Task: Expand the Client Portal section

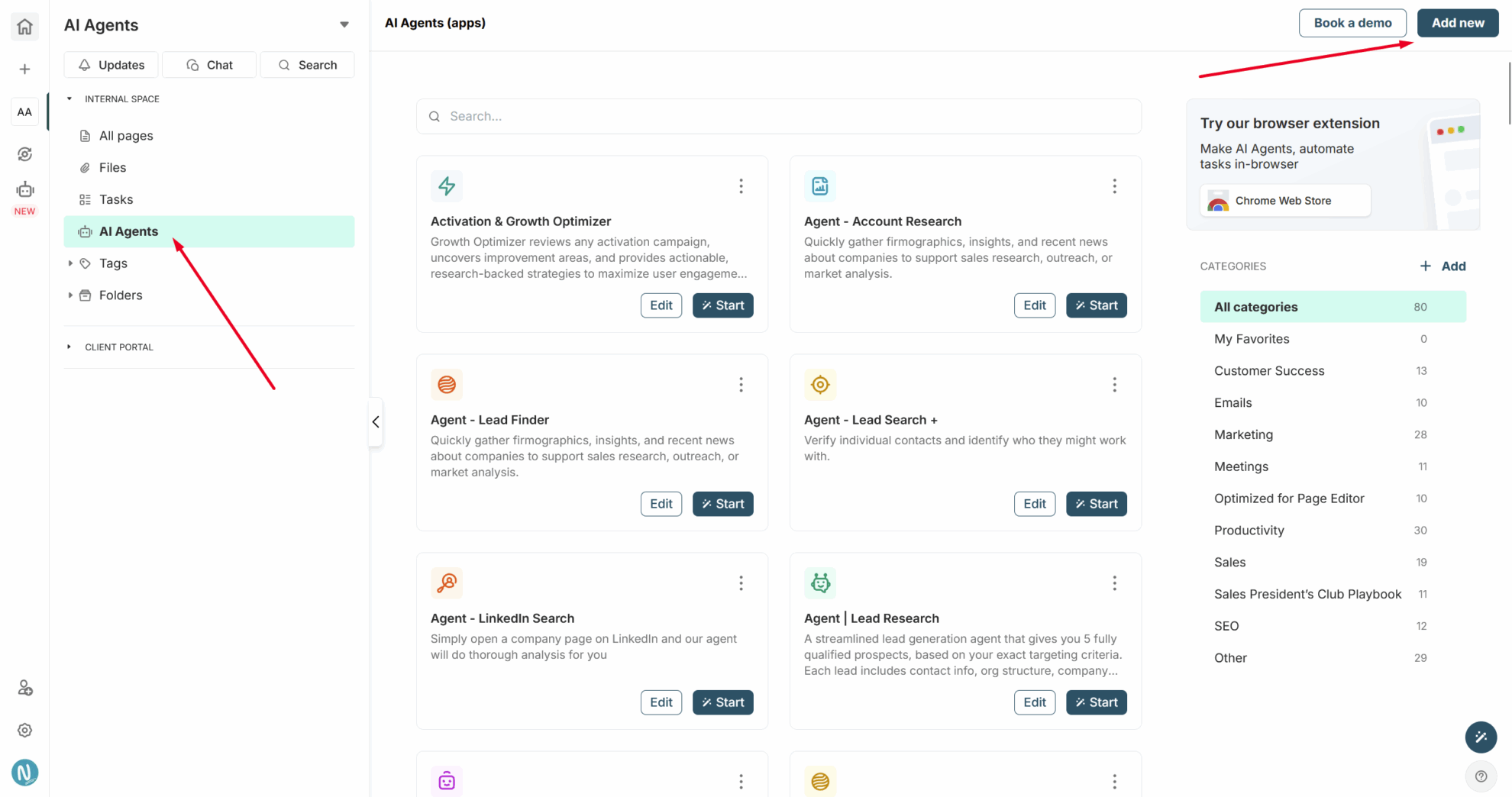Action: coord(69,347)
